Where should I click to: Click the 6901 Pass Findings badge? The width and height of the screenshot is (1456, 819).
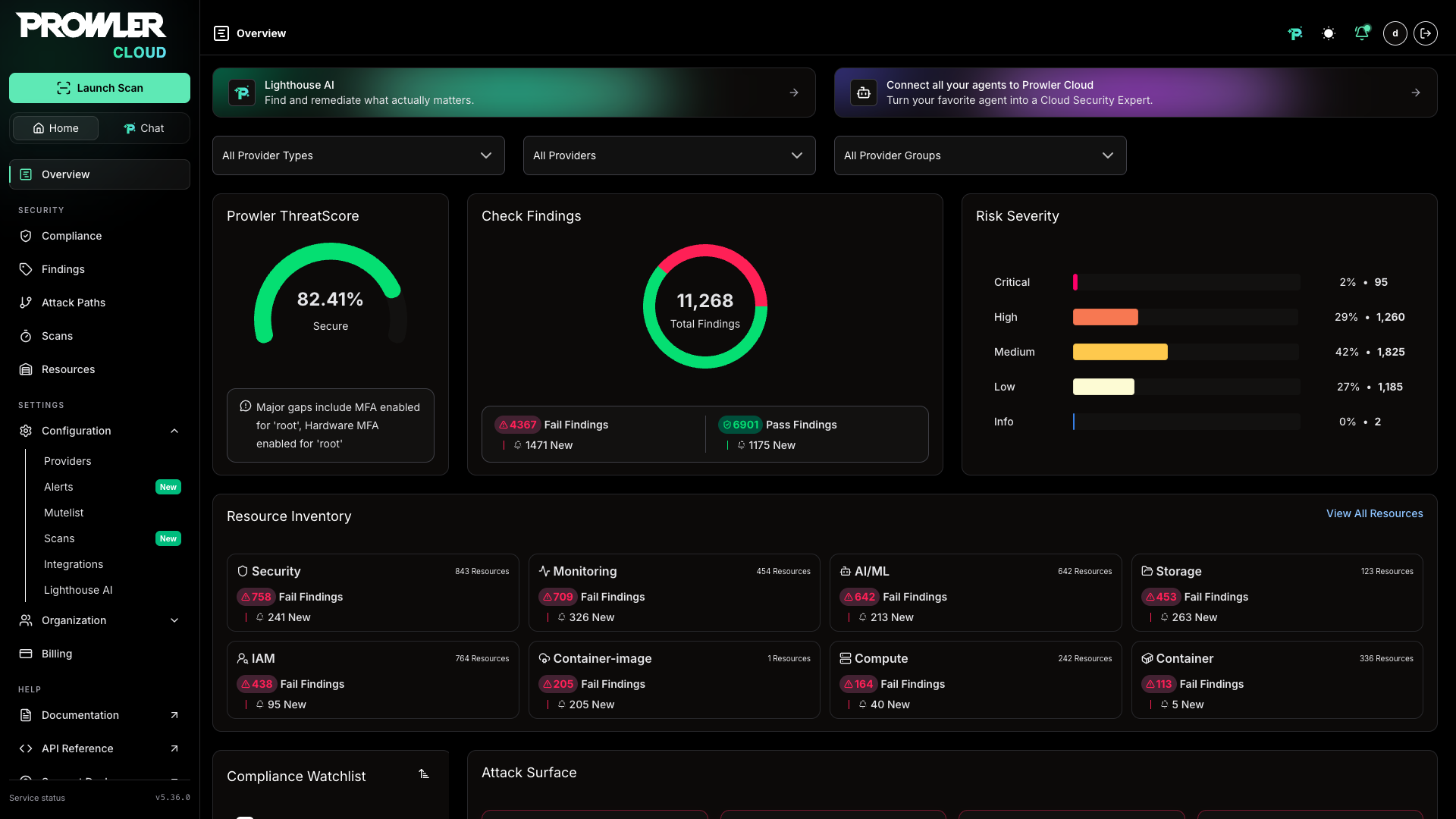pos(740,425)
